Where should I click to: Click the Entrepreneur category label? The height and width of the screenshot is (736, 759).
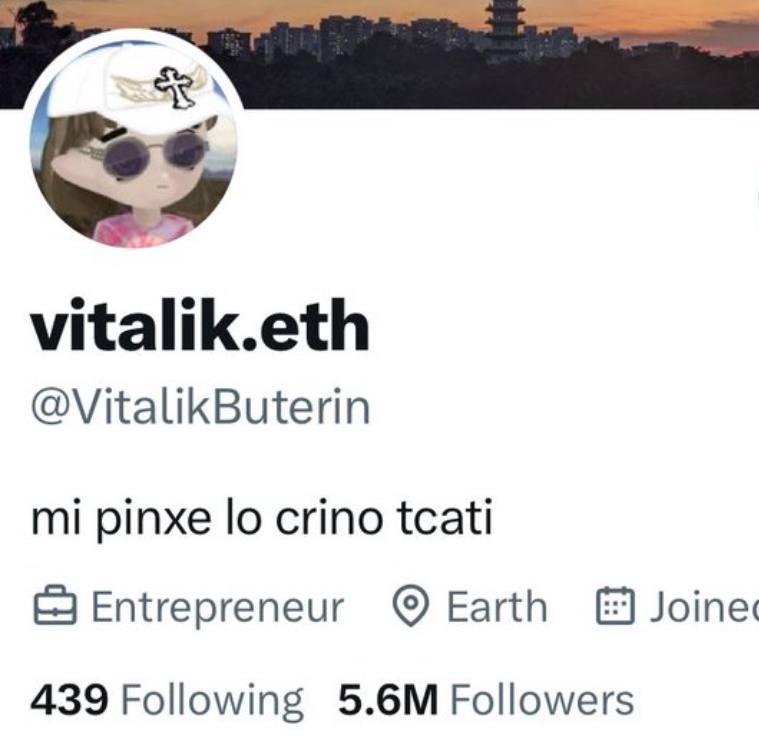pyautogui.click(x=218, y=606)
